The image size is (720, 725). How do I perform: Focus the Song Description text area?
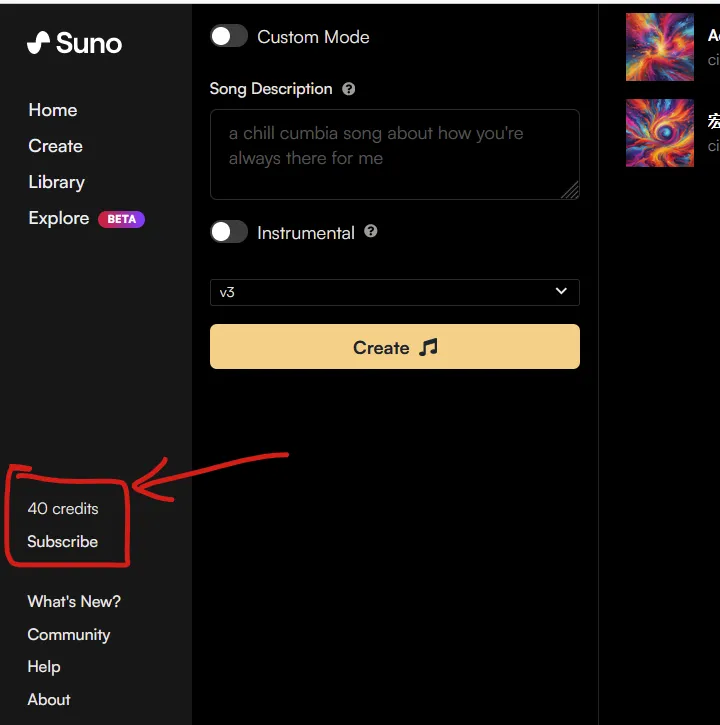coord(394,154)
